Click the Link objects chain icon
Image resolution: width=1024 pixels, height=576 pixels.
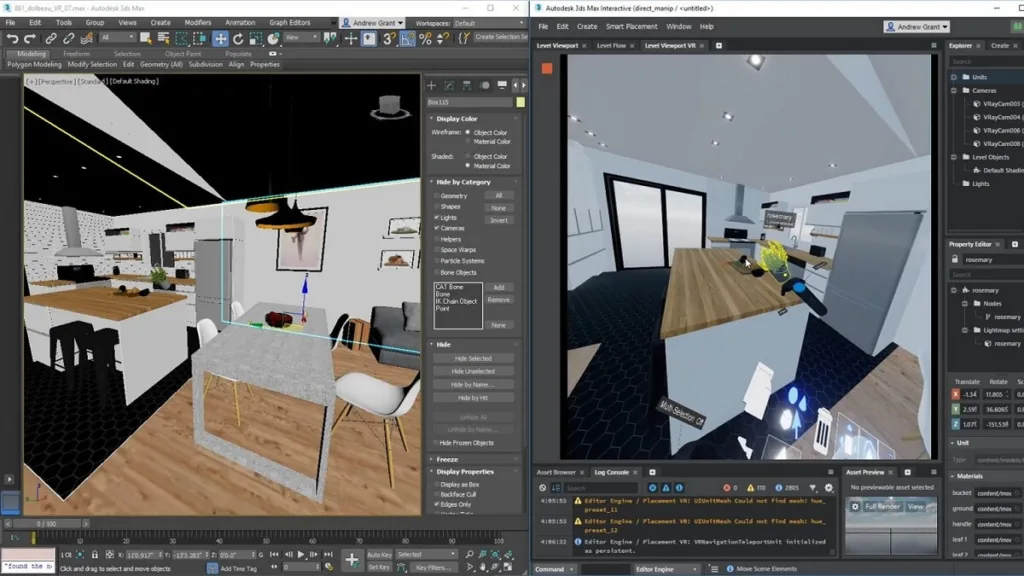point(49,38)
